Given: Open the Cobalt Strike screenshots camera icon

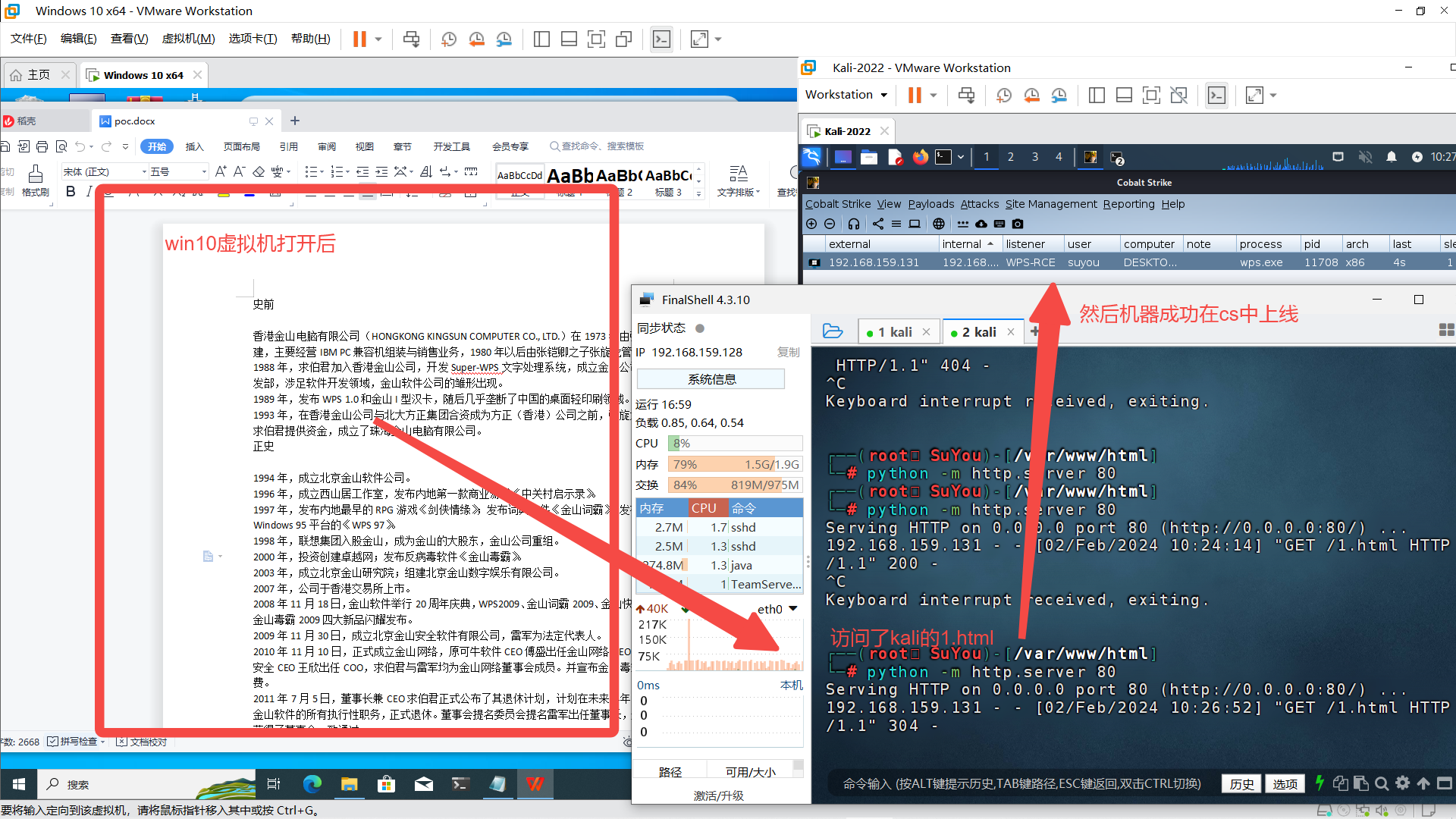Looking at the screenshot, I should tap(1018, 224).
